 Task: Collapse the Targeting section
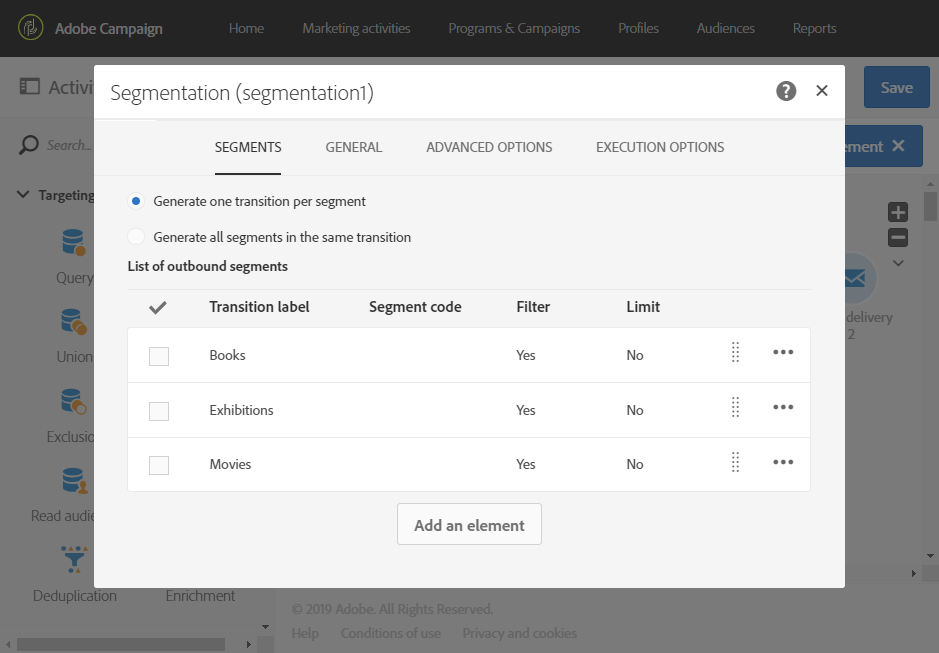[23, 195]
